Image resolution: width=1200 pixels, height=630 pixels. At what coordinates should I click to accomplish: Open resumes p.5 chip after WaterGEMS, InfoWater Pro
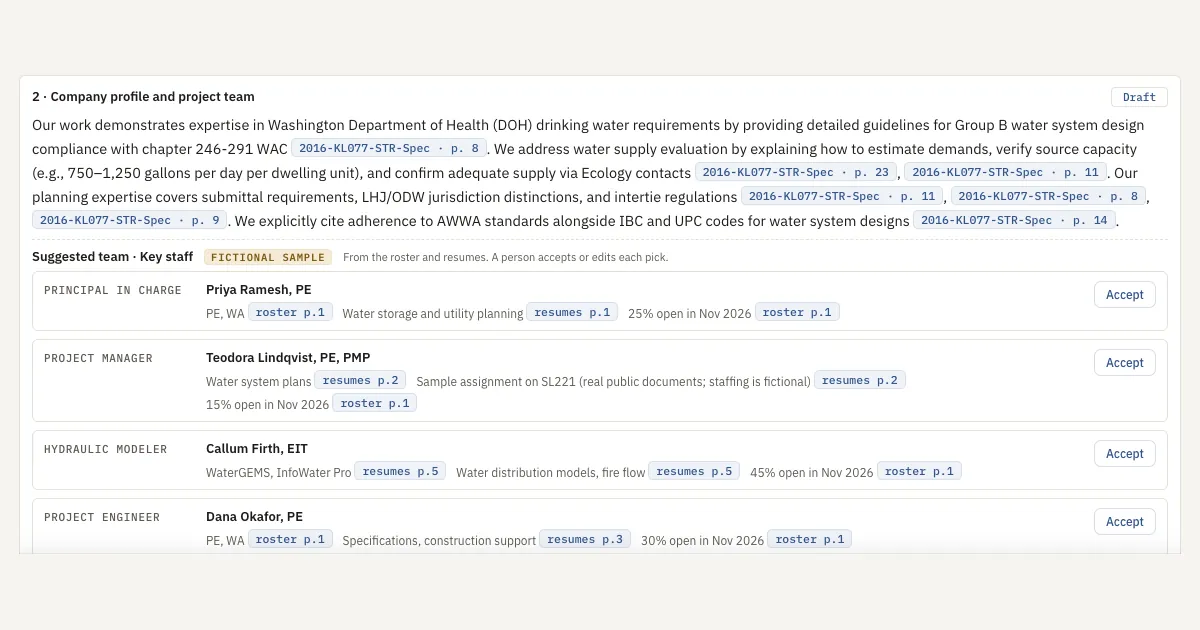[401, 471]
